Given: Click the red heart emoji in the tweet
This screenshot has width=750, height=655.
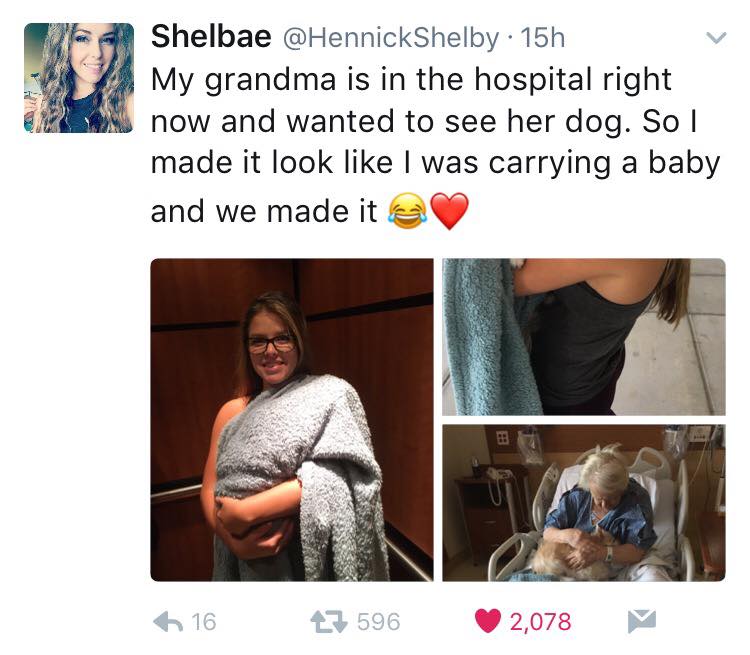Looking at the screenshot, I should tap(450, 211).
